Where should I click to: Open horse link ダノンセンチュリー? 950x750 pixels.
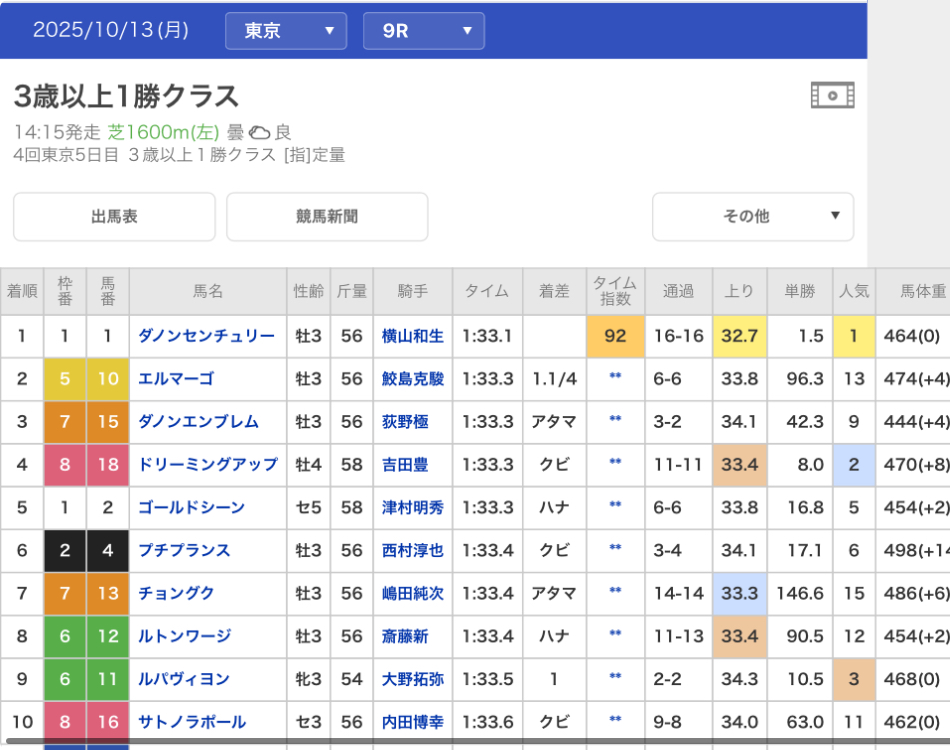206,336
